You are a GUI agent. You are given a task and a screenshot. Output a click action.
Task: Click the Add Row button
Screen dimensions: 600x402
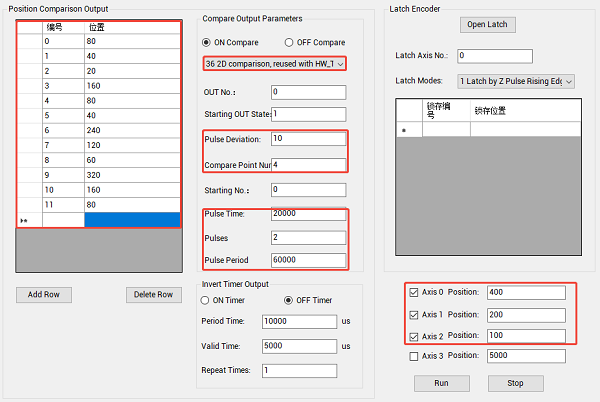click(x=43, y=295)
